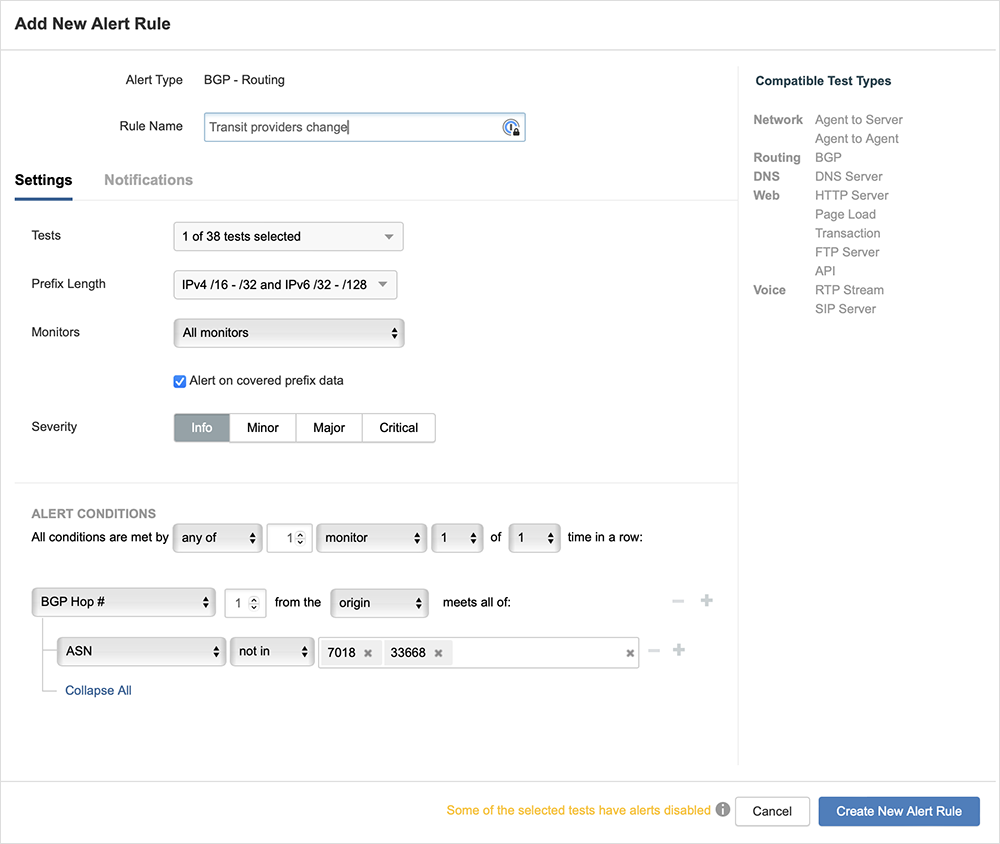Clear all ASN values with the x icon
The image size is (1000, 844).
coord(630,652)
